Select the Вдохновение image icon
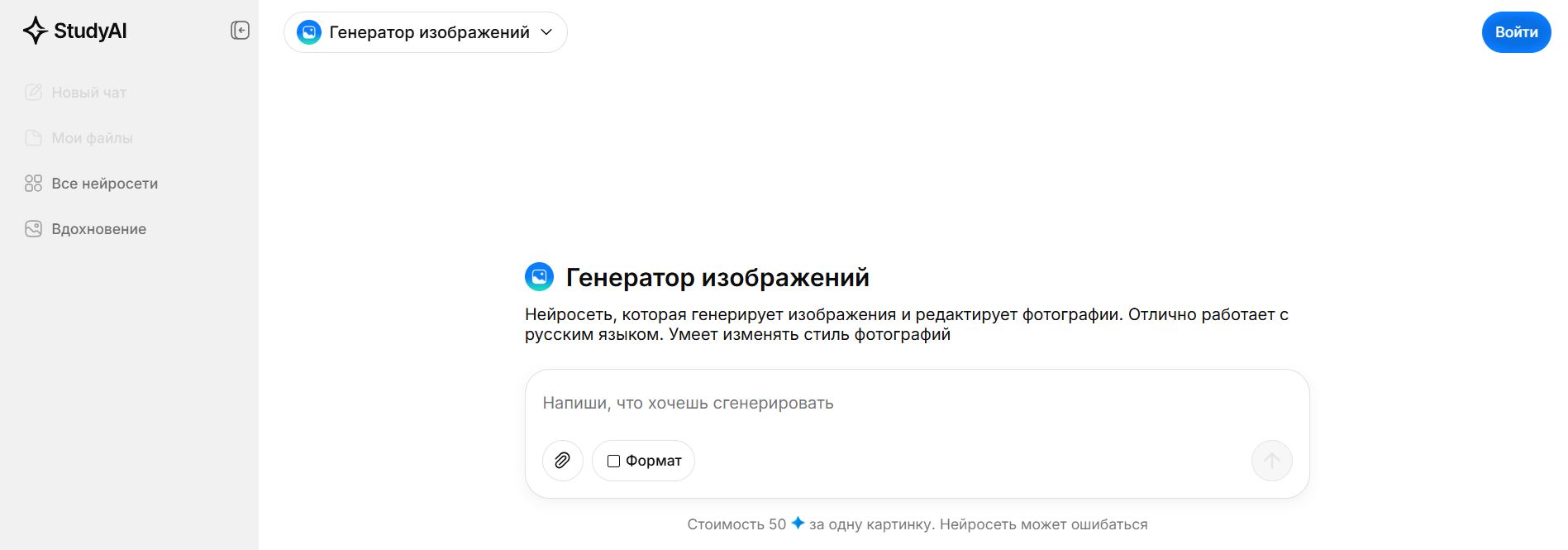Viewport: 1568px width, 550px height. 33,228
